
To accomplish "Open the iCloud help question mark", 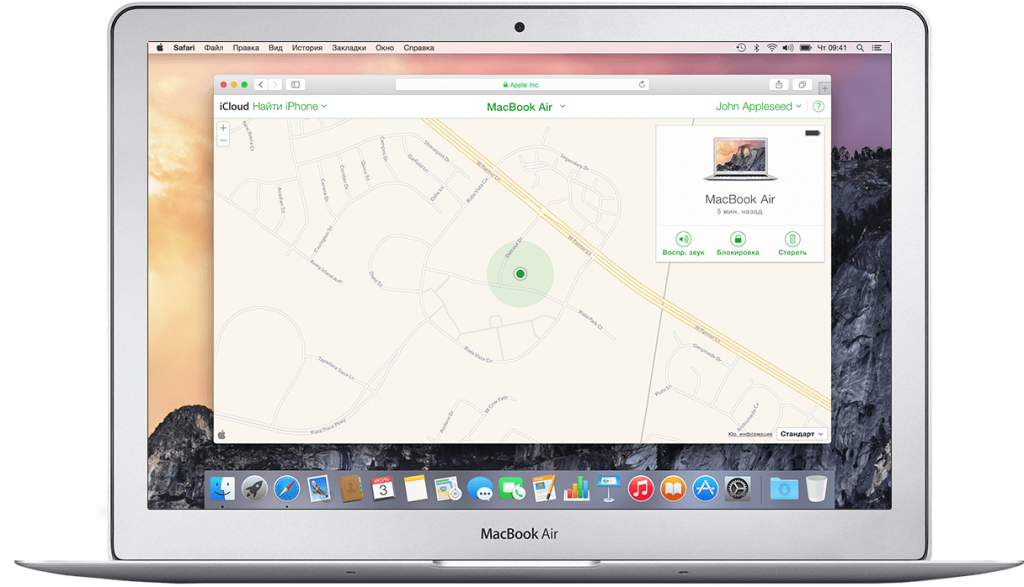I will [818, 106].
